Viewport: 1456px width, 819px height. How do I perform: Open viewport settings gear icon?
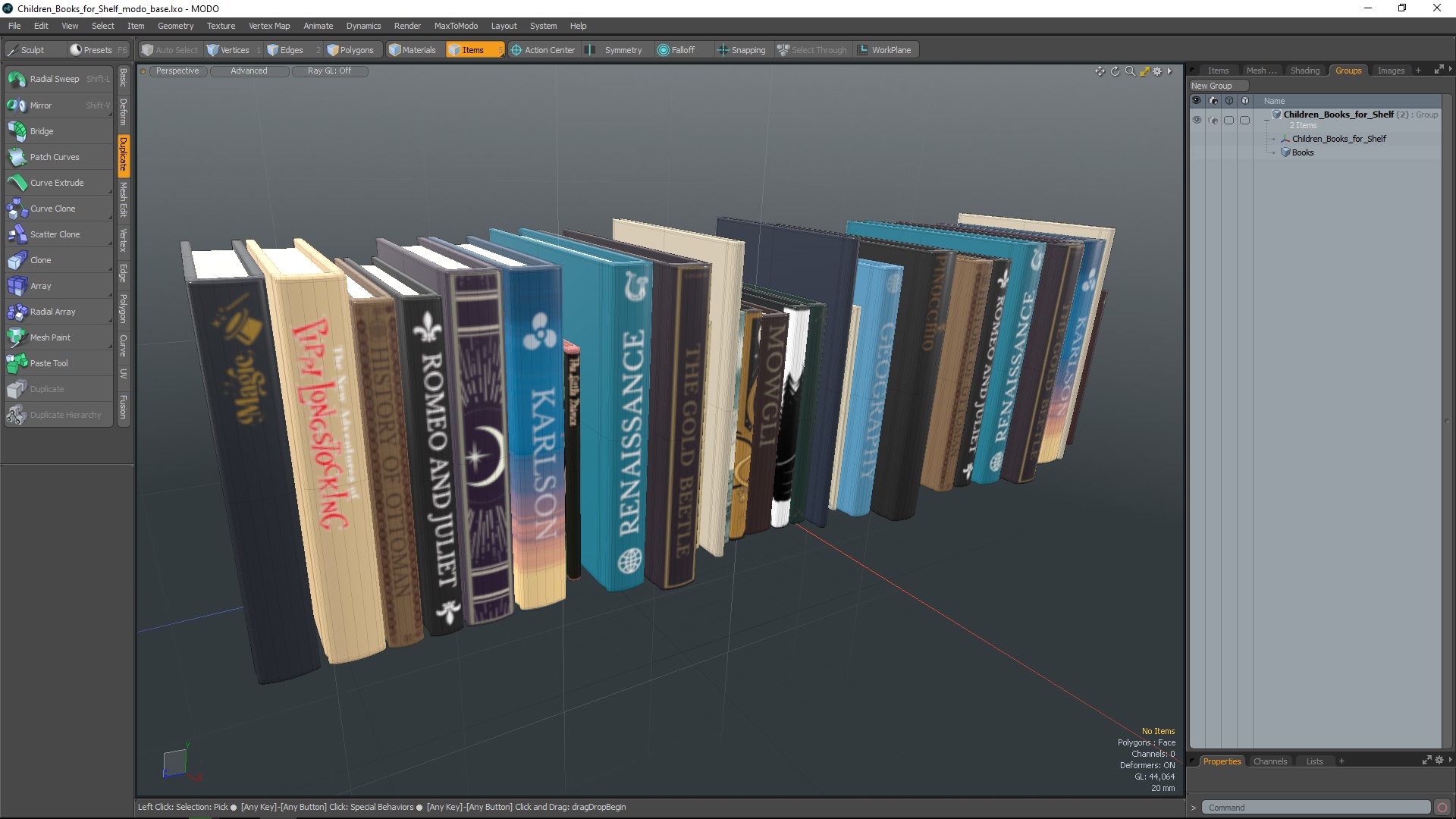(1157, 71)
